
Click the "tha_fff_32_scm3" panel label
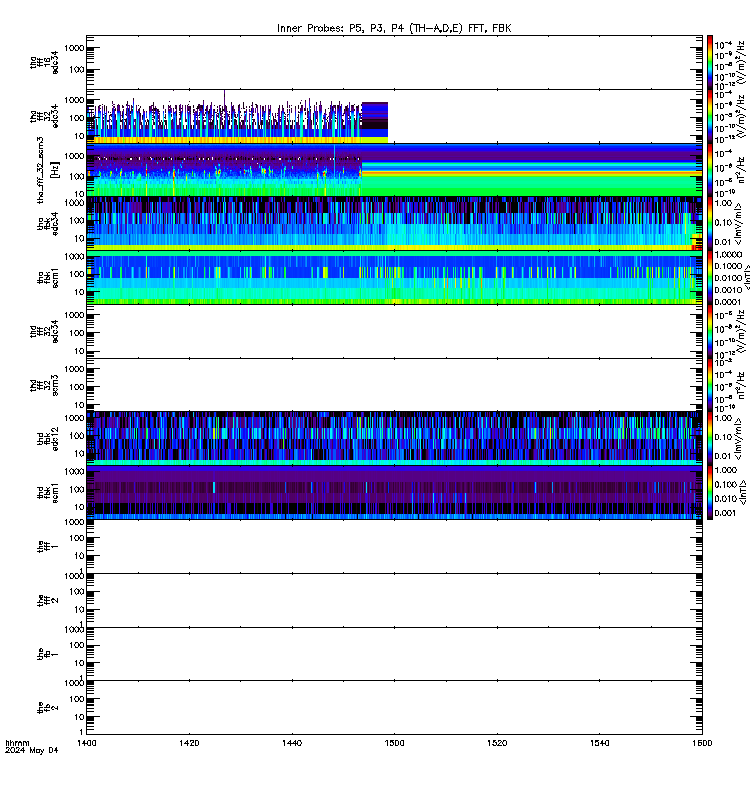40,170
